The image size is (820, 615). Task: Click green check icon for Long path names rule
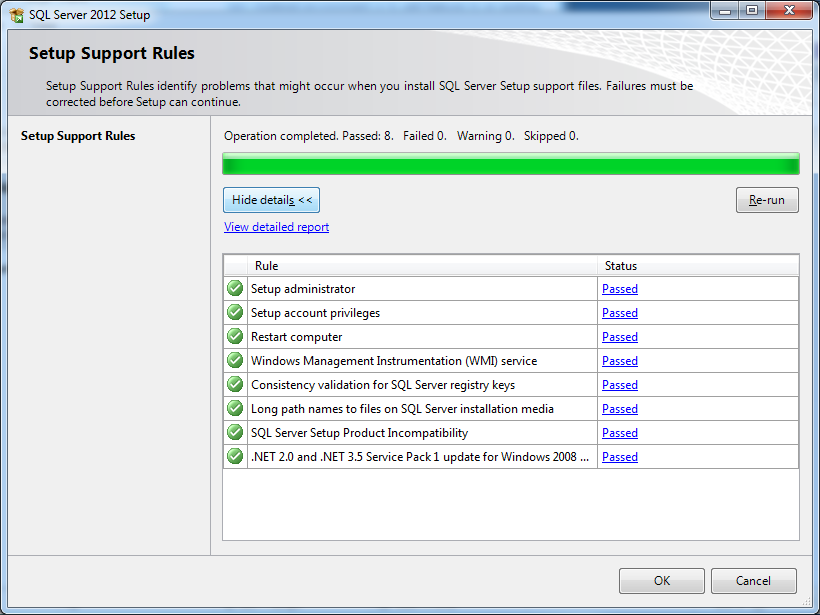pos(235,408)
